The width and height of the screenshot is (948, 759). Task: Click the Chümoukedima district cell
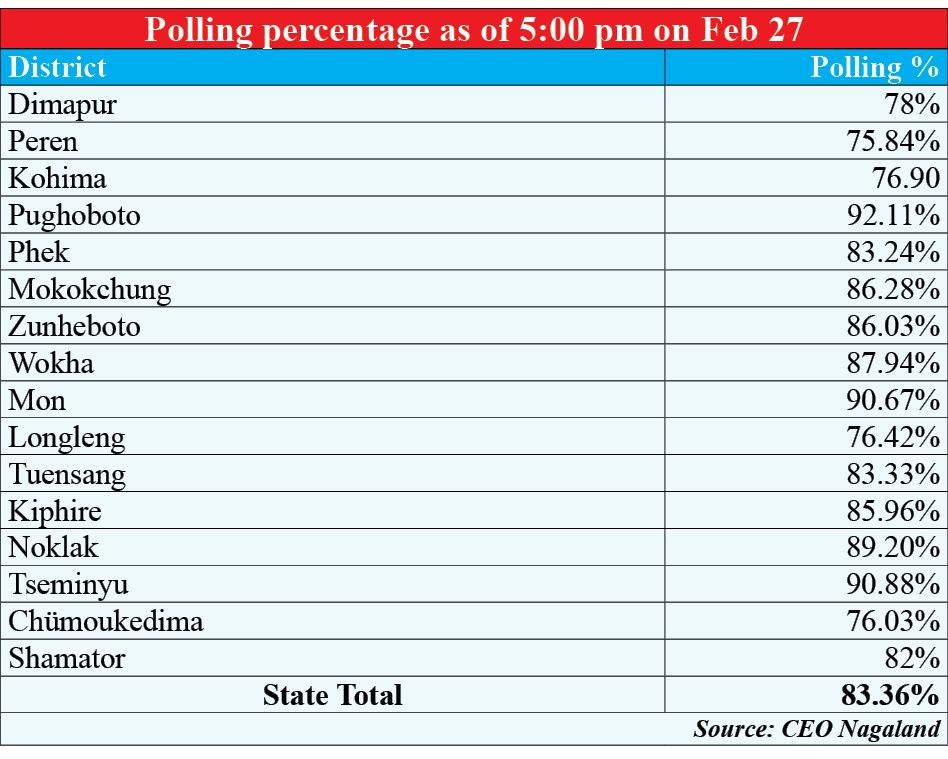tap(106, 622)
